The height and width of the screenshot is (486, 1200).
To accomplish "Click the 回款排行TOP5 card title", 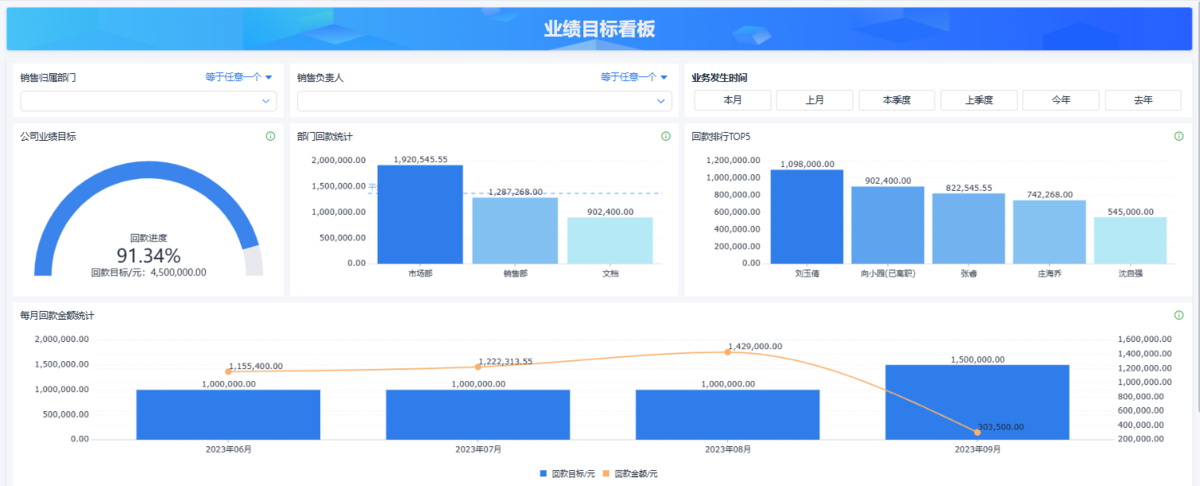I will tap(721, 136).
